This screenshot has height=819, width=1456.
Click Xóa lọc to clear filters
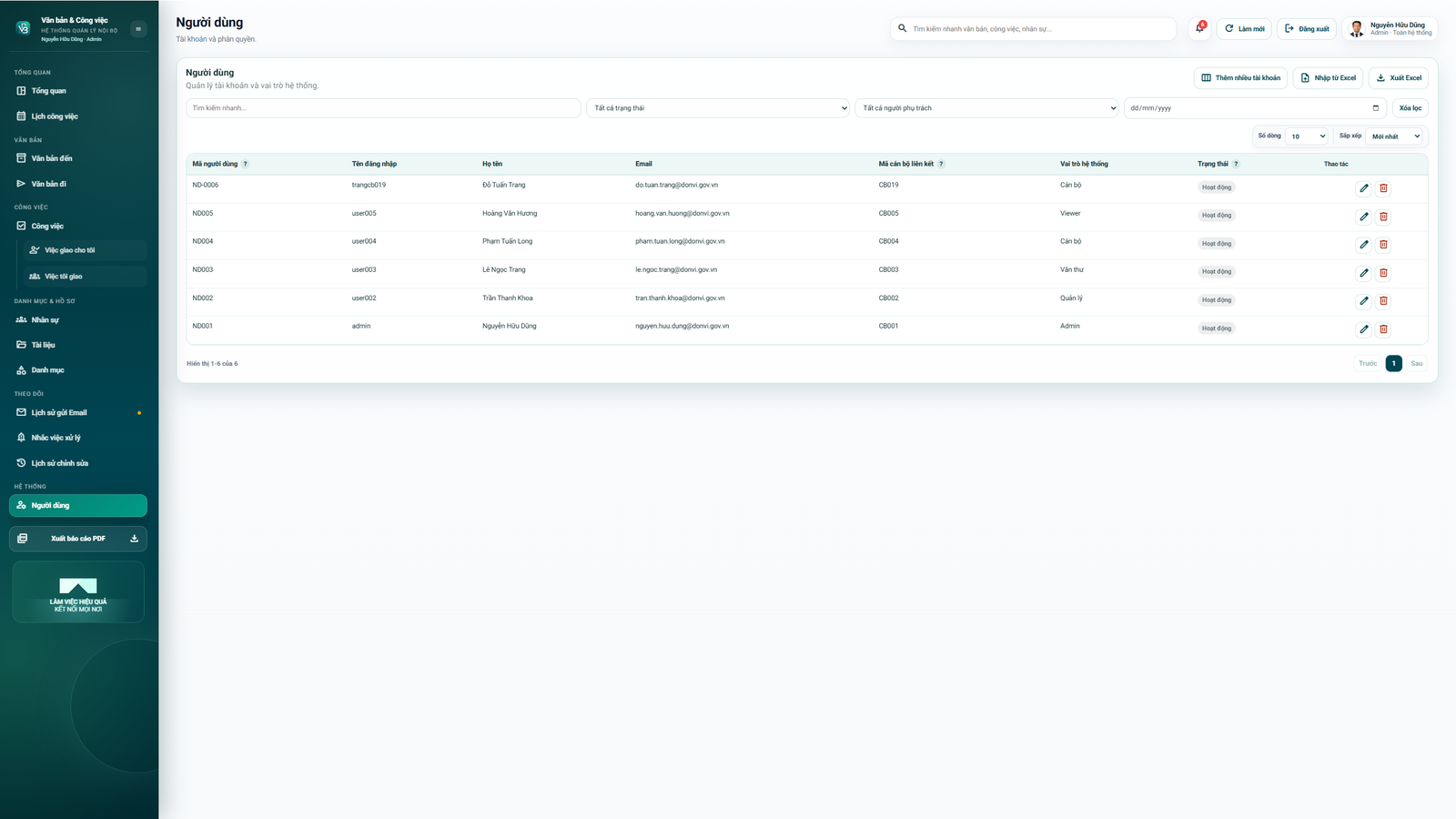pyautogui.click(x=1410, y=108)
